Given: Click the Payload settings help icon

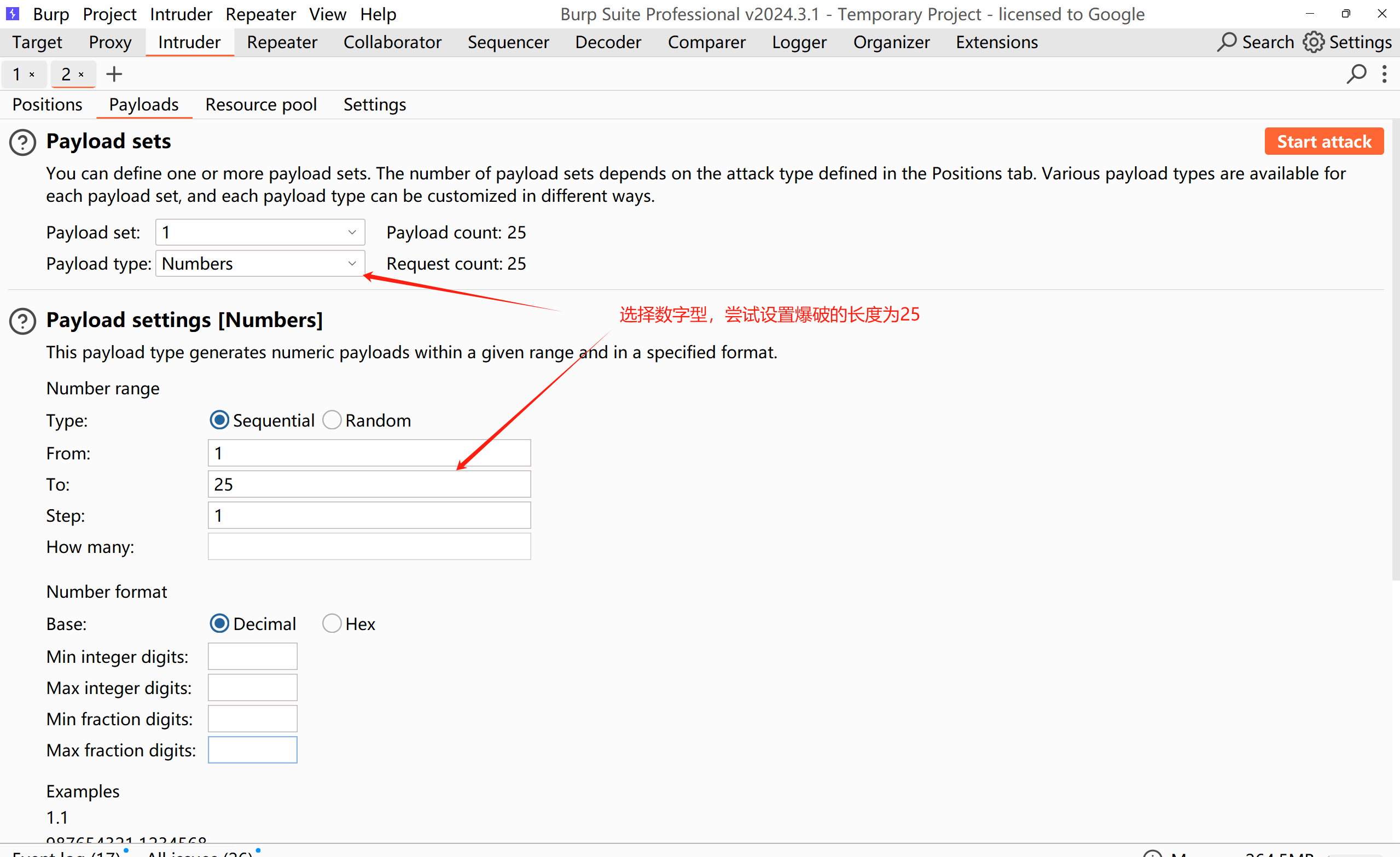Looking at the screenshot, I should click(23, 321).
